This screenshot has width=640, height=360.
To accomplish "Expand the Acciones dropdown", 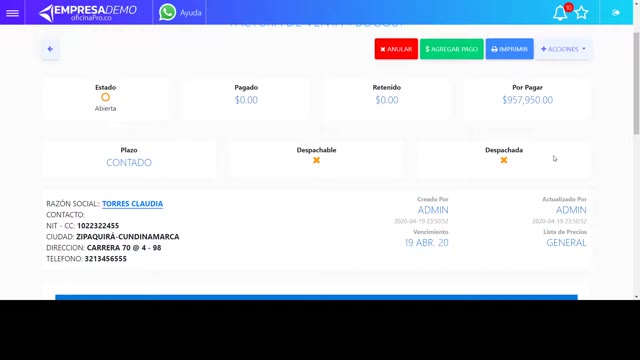I will 563,49.
